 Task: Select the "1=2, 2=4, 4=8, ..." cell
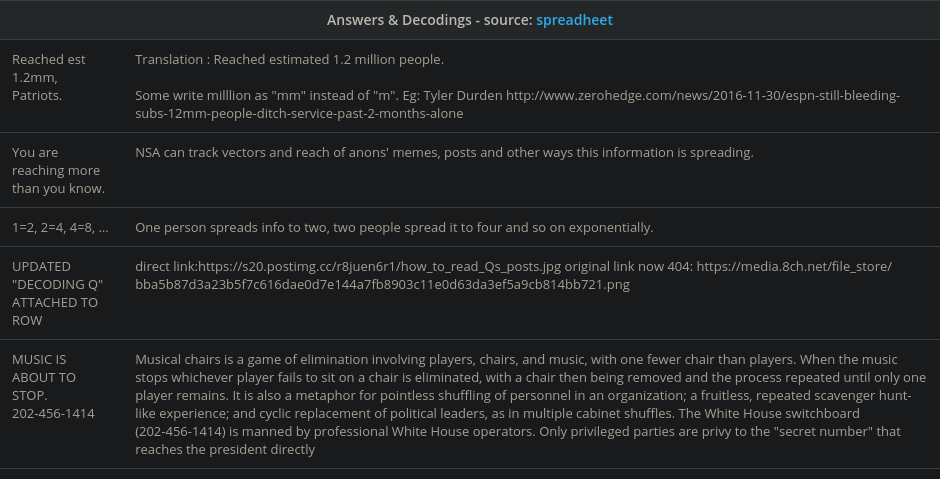61,228
